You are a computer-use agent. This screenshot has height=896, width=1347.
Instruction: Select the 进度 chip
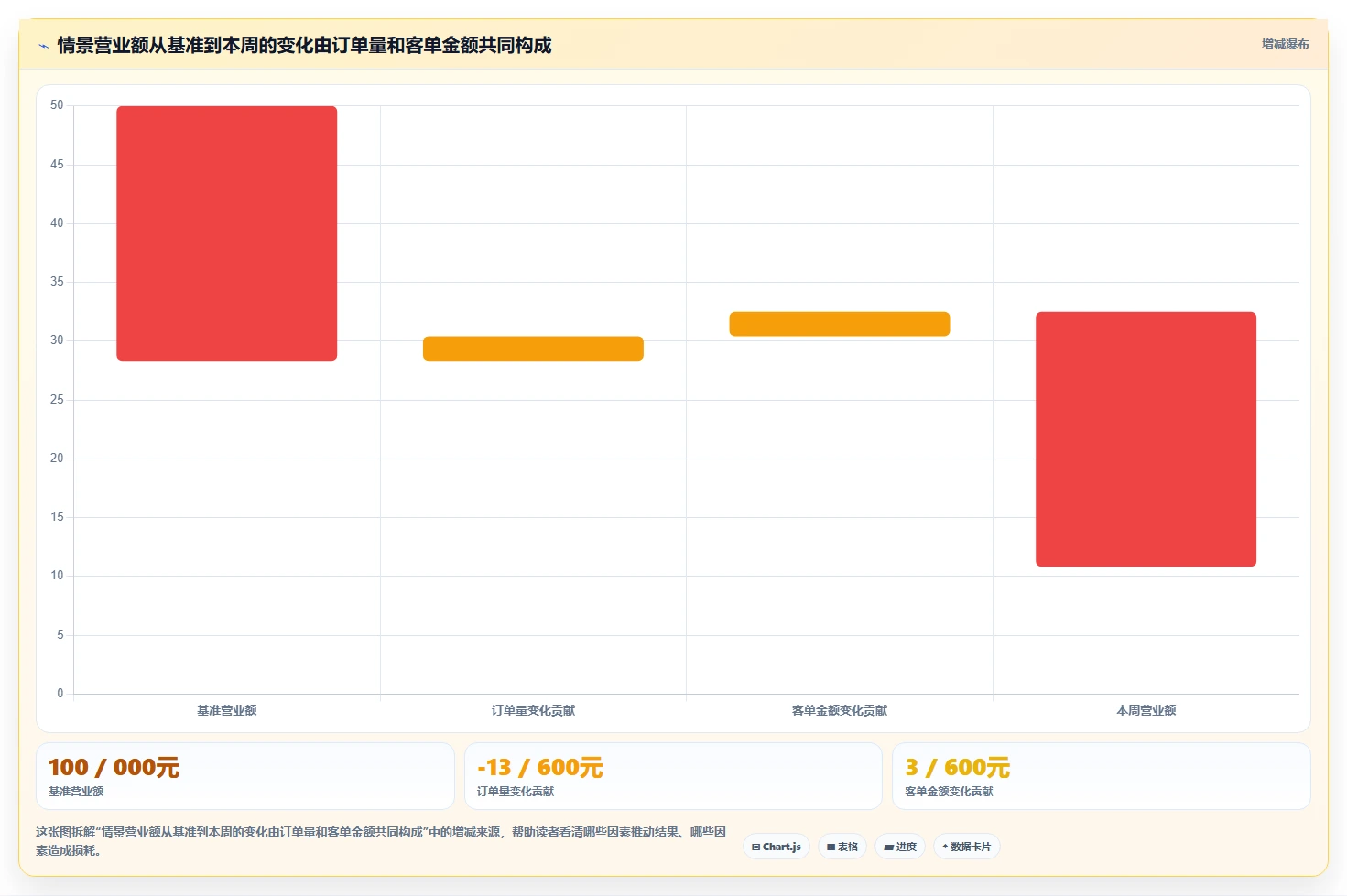[900, 847]
